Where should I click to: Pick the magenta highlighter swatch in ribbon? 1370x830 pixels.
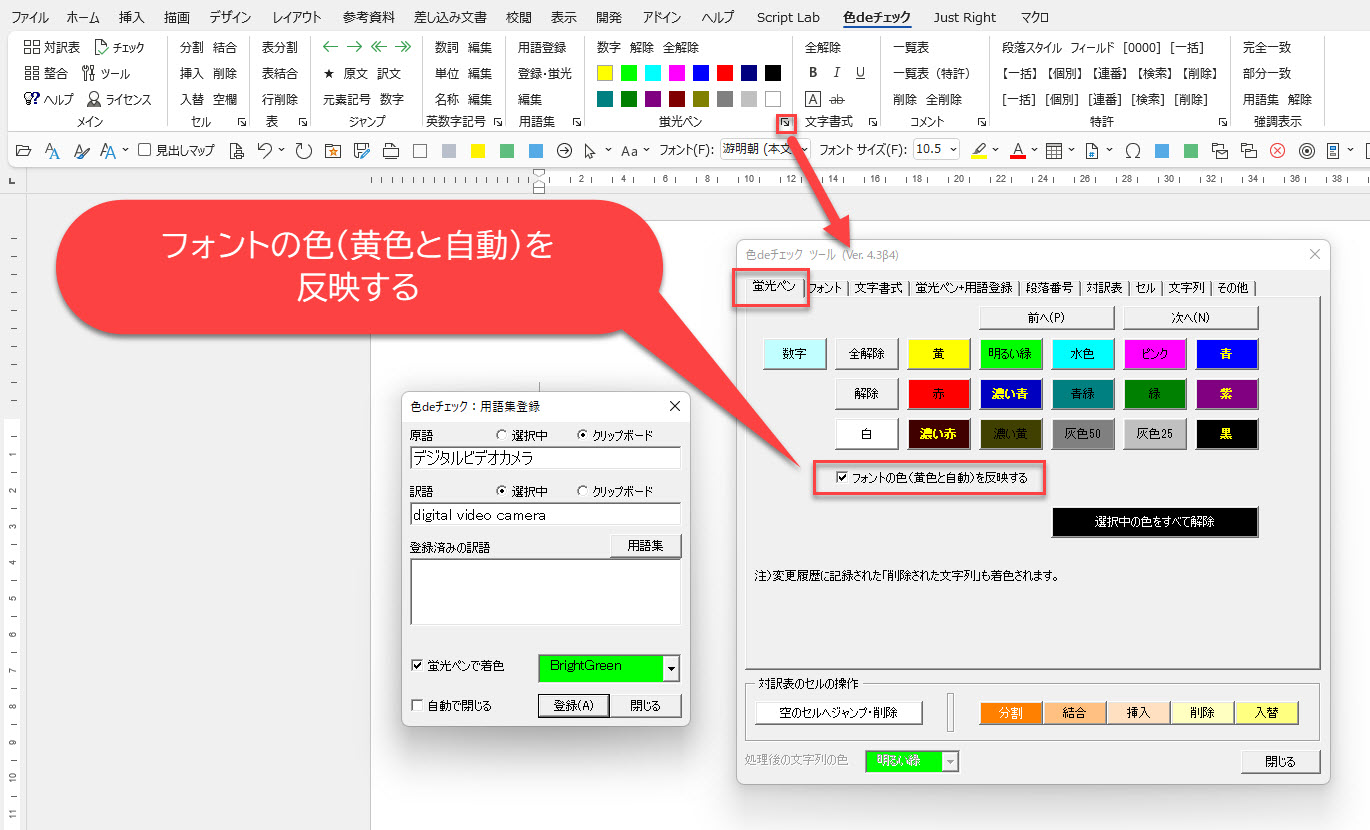tap(677, 73)
